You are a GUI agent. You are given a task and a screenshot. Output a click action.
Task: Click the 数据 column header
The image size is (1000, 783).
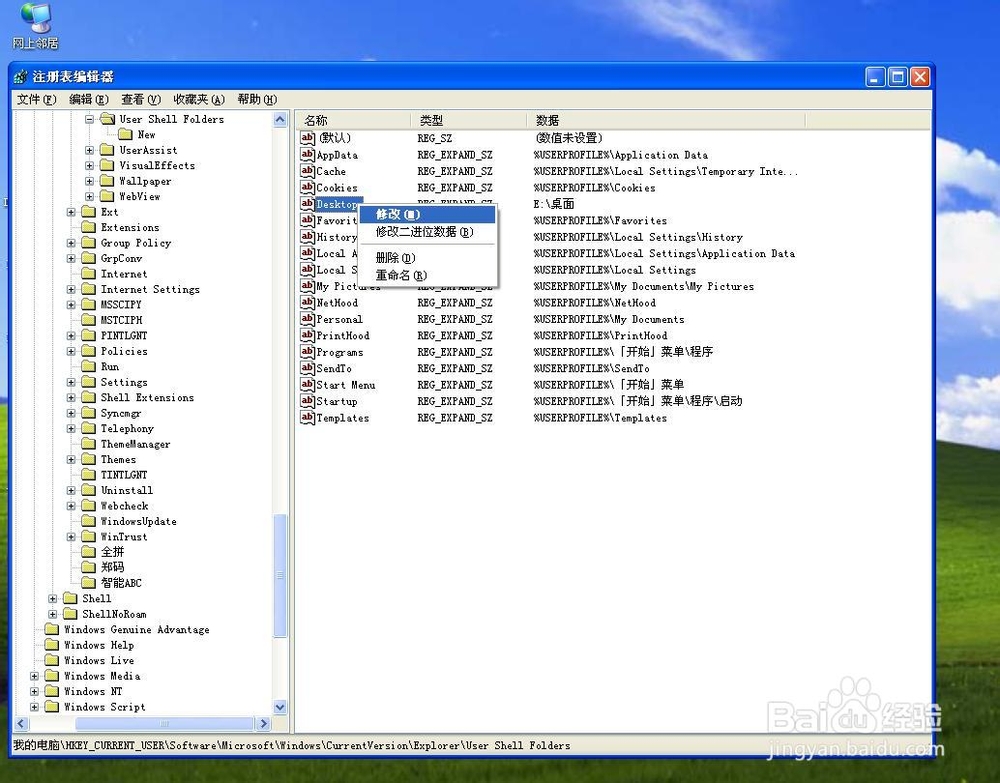666,120
